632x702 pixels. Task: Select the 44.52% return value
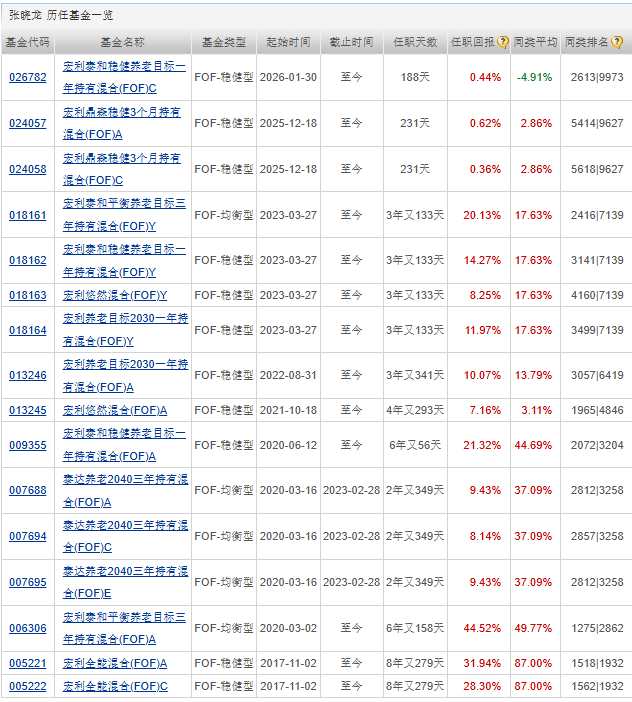[x=482, y=628]
